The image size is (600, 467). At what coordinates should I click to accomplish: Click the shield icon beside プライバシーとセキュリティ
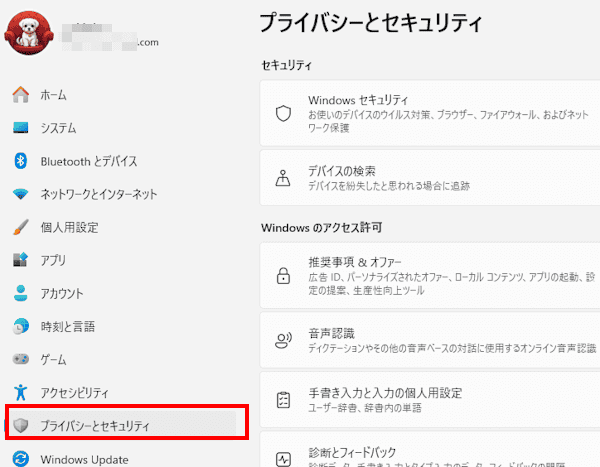(x=21, y=425)
